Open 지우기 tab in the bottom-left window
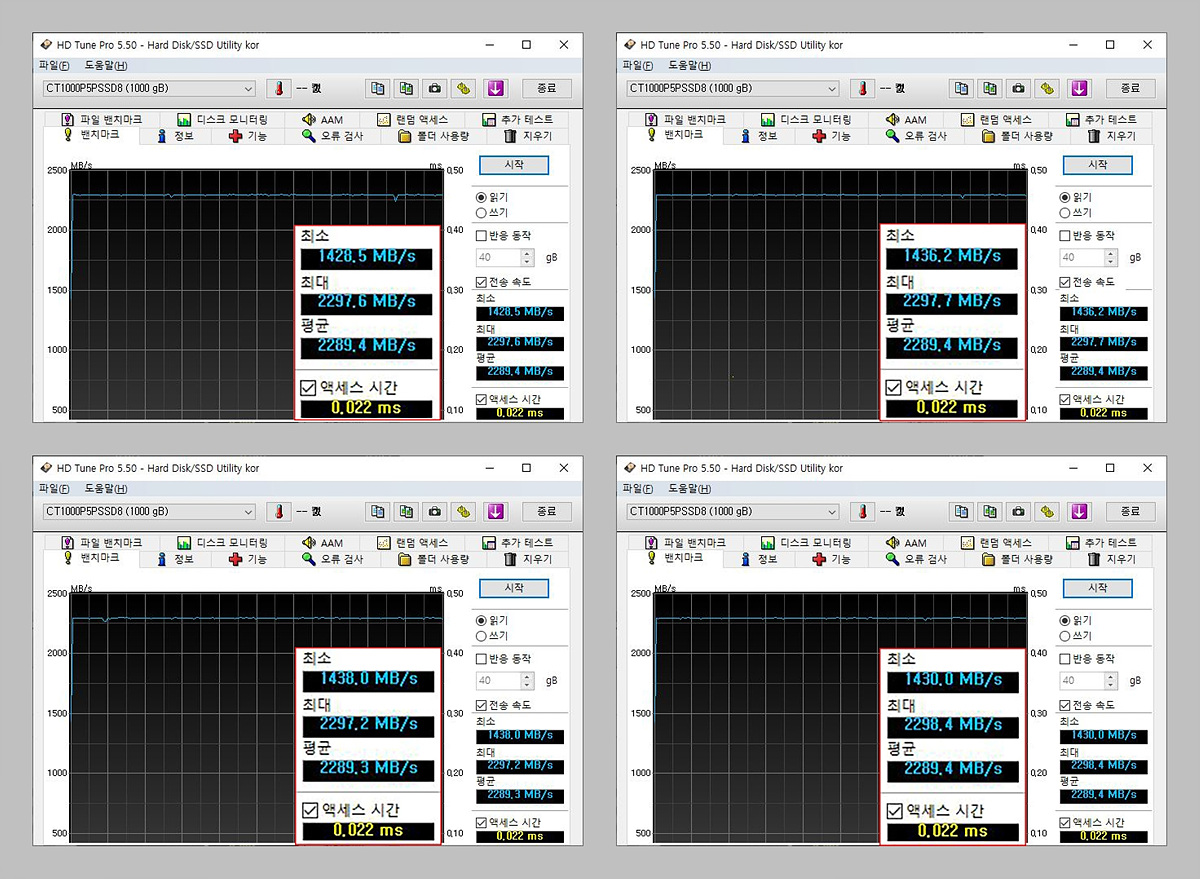Screen dimensions: 1200x879 click(x=527, y=559)
